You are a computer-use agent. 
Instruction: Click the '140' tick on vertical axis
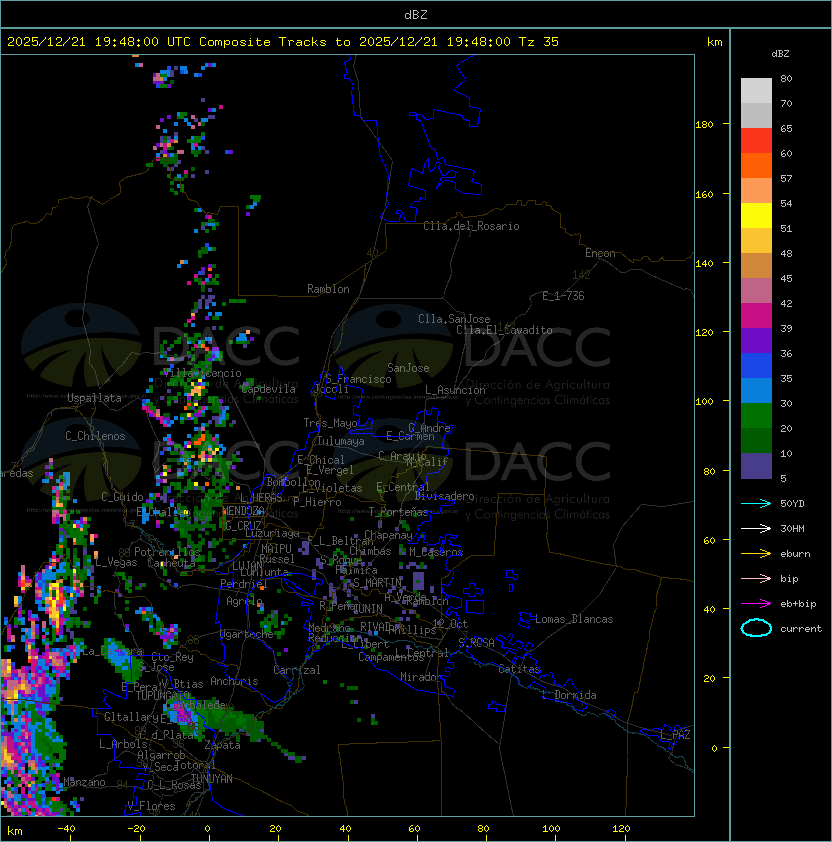704,263
